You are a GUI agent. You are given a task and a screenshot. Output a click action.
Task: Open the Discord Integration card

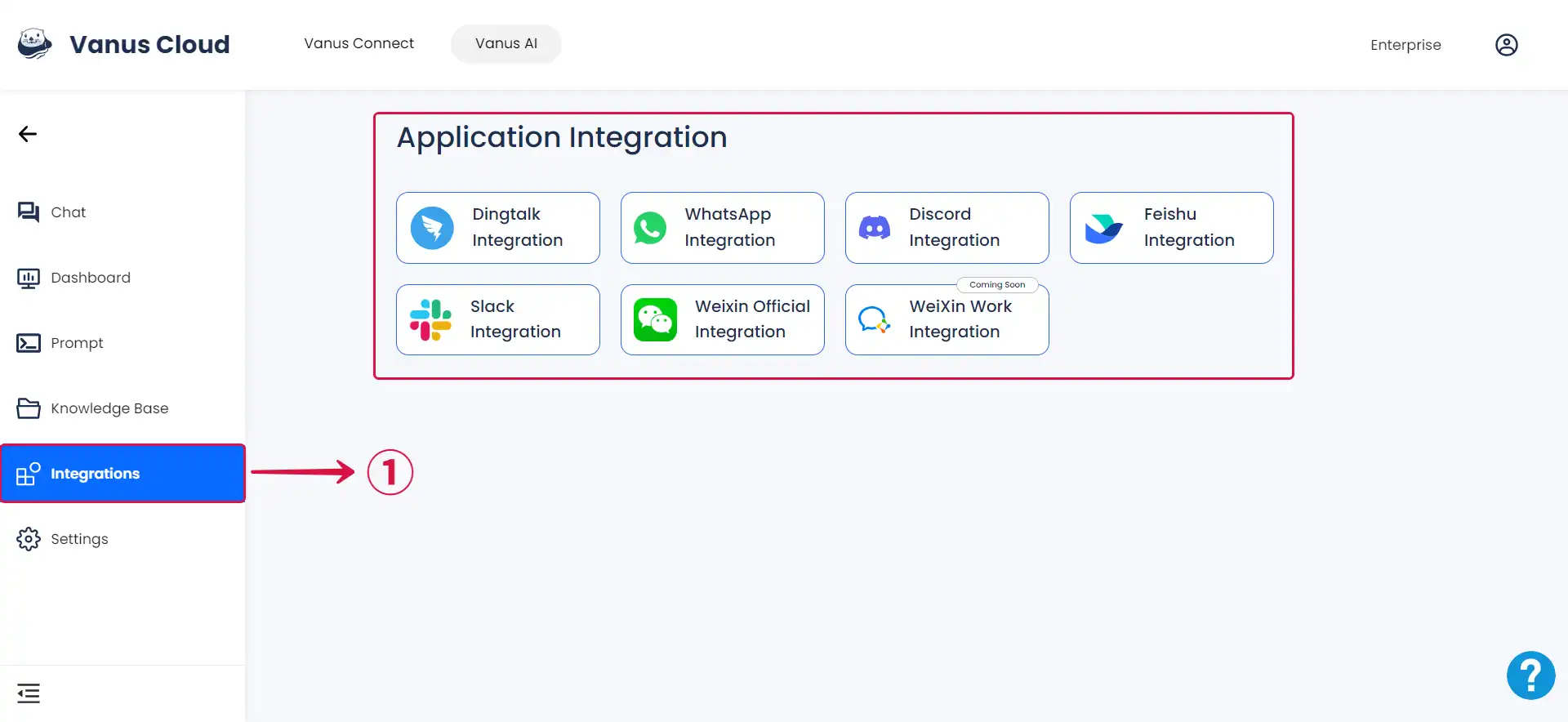coord(947,228)
